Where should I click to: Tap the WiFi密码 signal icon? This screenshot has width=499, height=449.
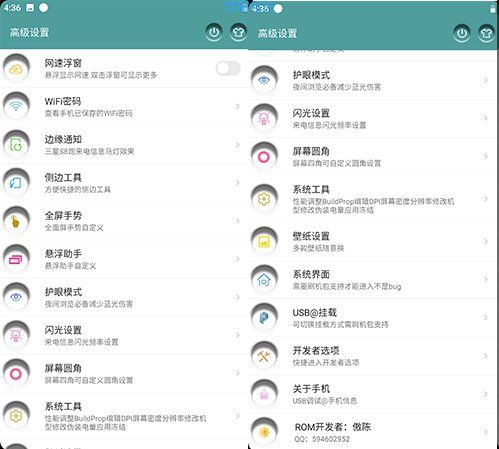[x=16, y=106]
